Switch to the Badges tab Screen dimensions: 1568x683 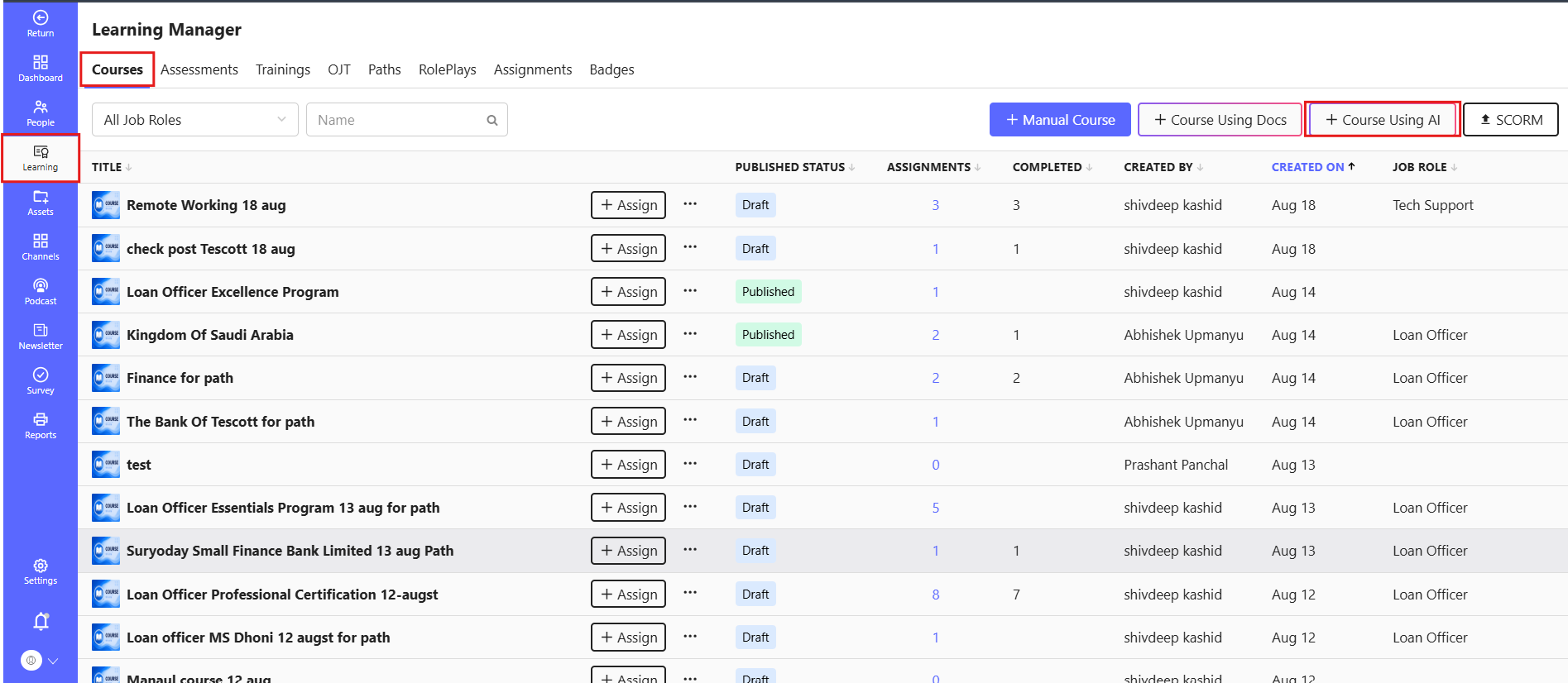pos(611,69)
